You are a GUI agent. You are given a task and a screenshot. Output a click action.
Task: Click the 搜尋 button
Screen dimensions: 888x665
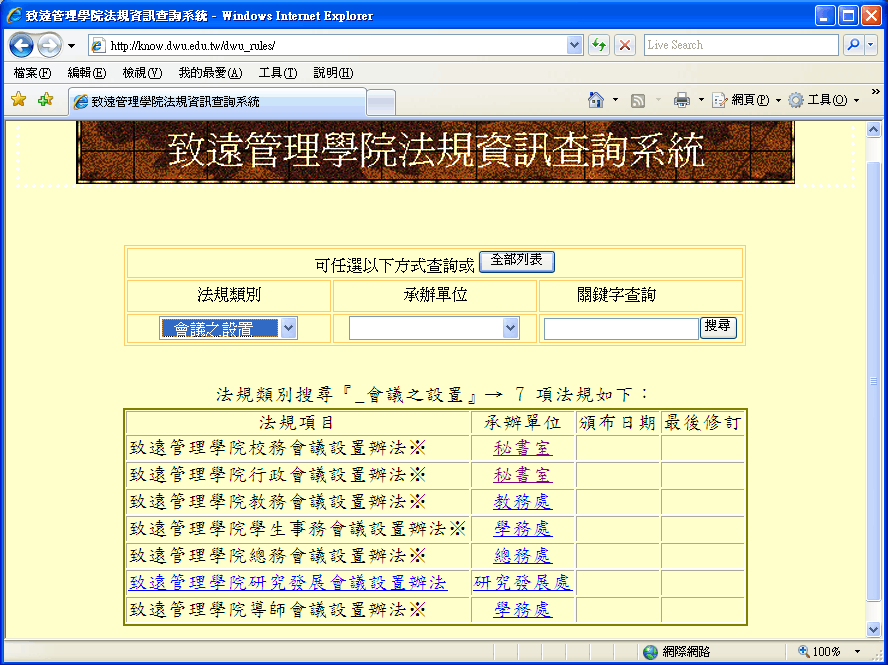pyautogui.click(x=718, y=327)
